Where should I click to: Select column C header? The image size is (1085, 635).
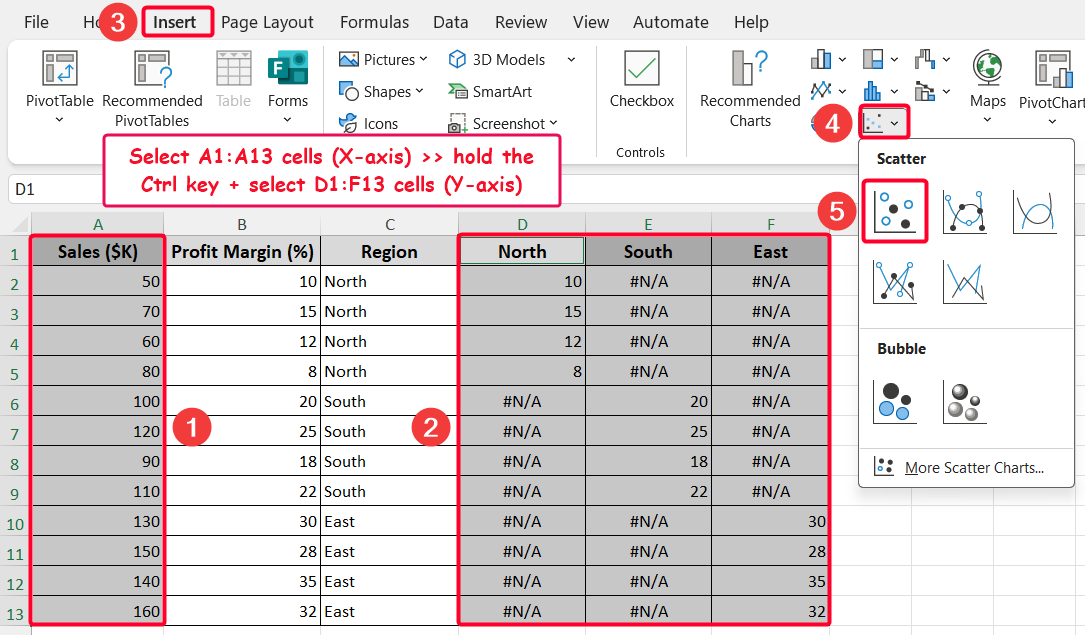(389, 225)
